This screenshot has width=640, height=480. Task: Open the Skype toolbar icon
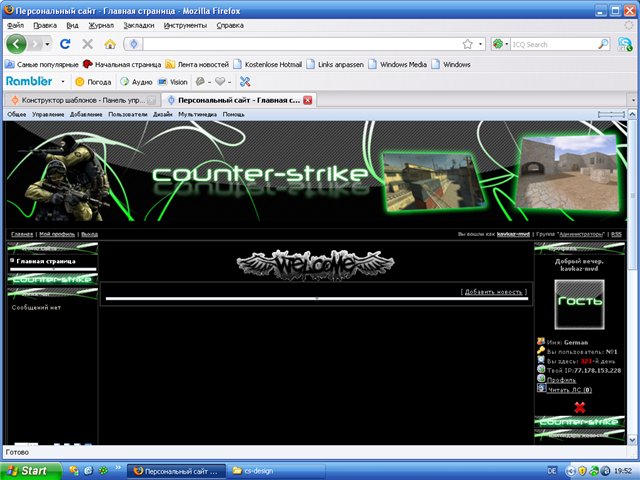[x=625, y=44]
